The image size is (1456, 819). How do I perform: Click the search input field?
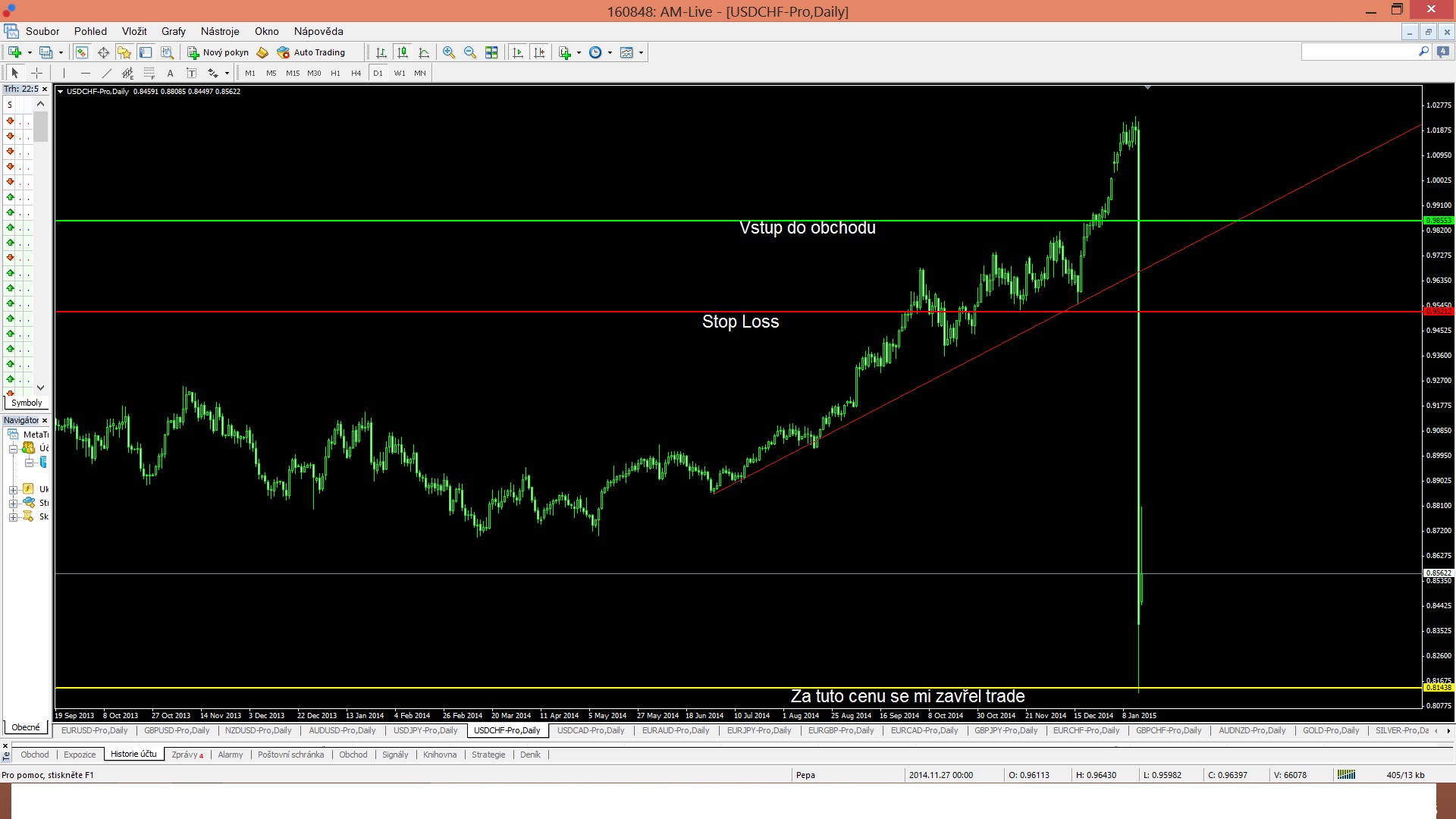(1358, 52)
